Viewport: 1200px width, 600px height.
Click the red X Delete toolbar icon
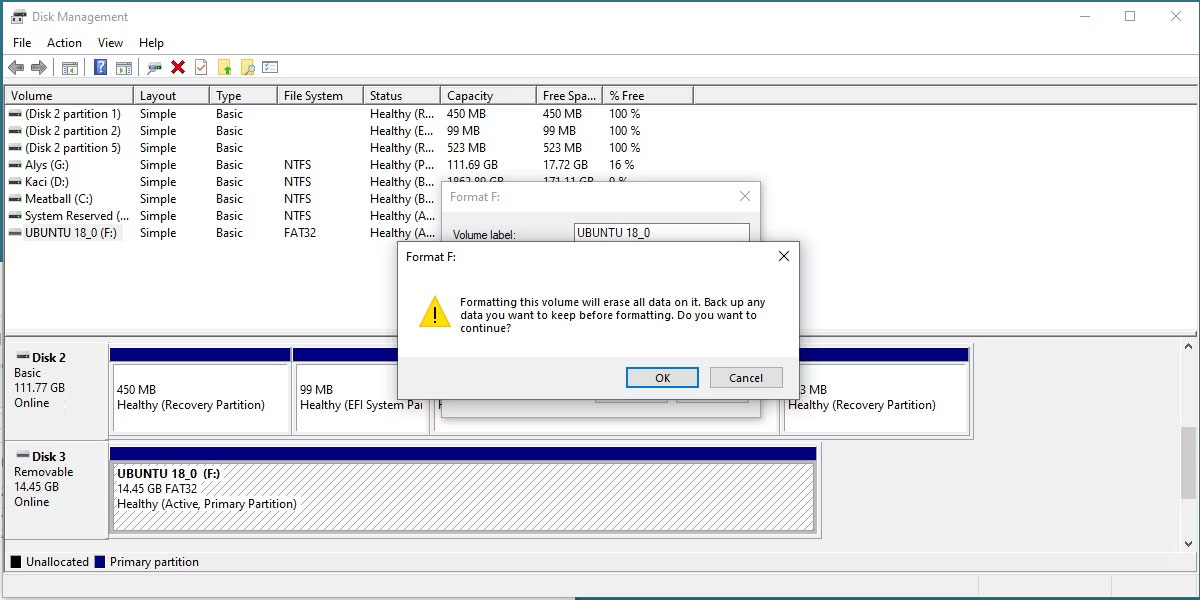[x=178, y=67]
